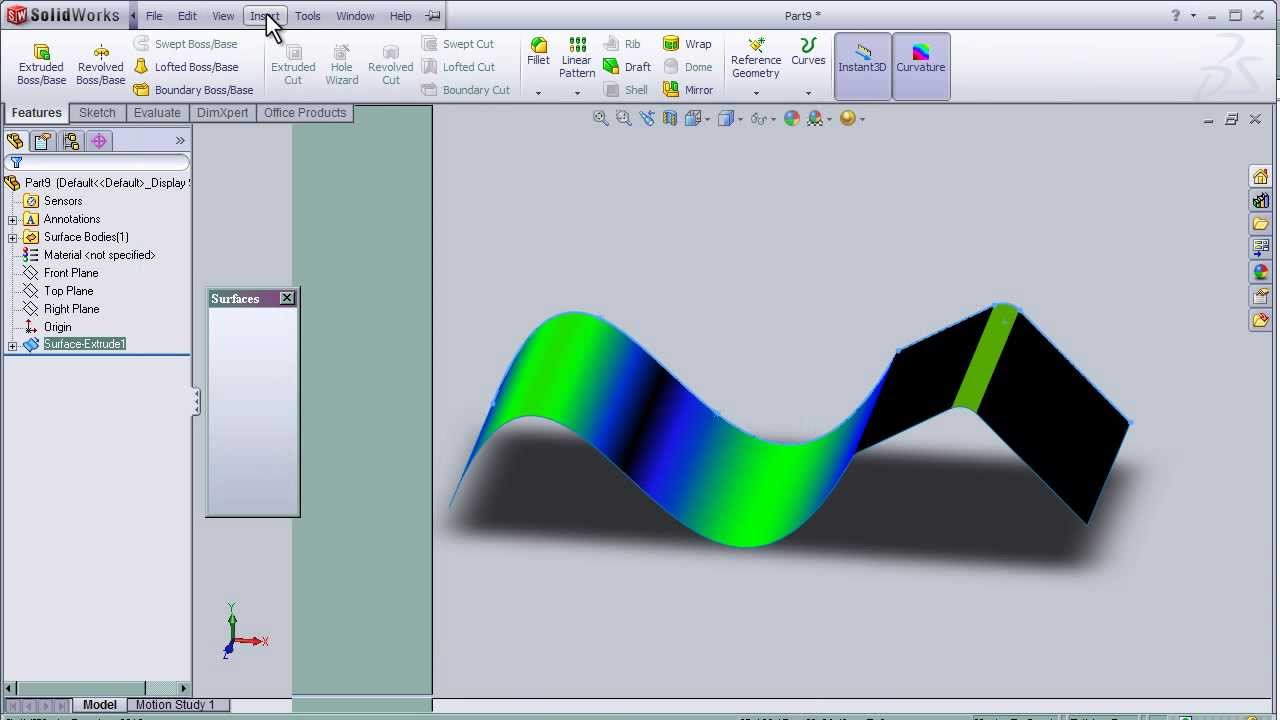Select the Lofted Boss/Base tool

(x=186, y=67)
